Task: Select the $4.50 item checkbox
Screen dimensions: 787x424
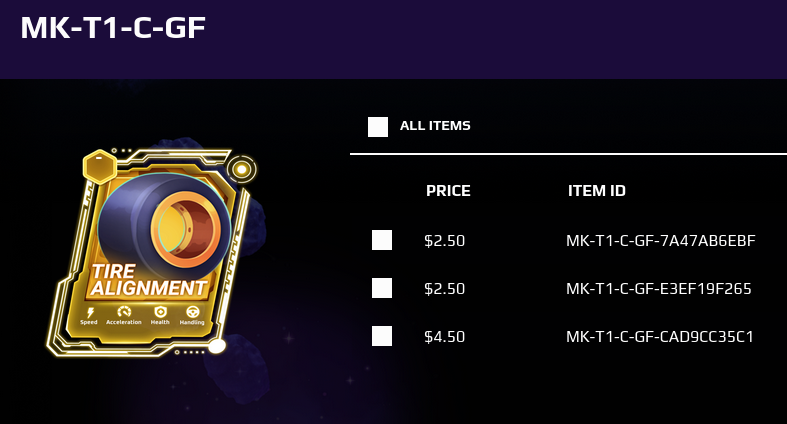Action: (x=382, y=336)
